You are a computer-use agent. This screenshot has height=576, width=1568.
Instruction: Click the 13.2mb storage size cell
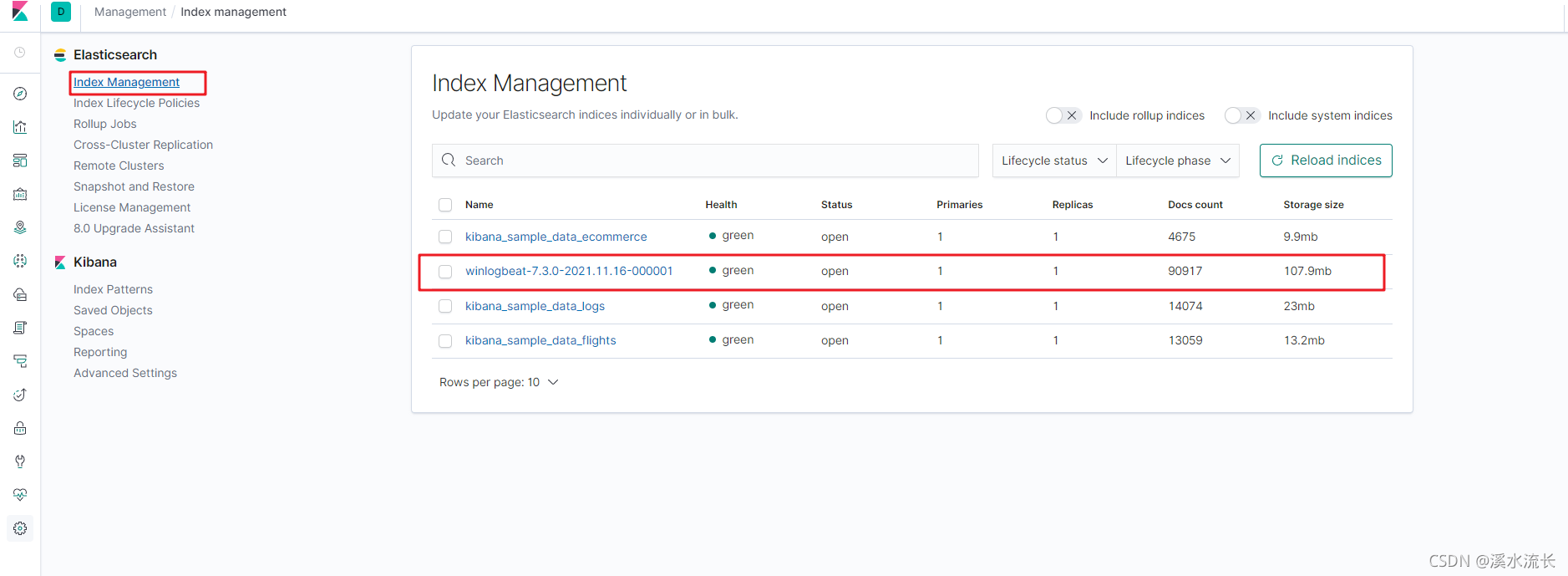pos(1304,340)
